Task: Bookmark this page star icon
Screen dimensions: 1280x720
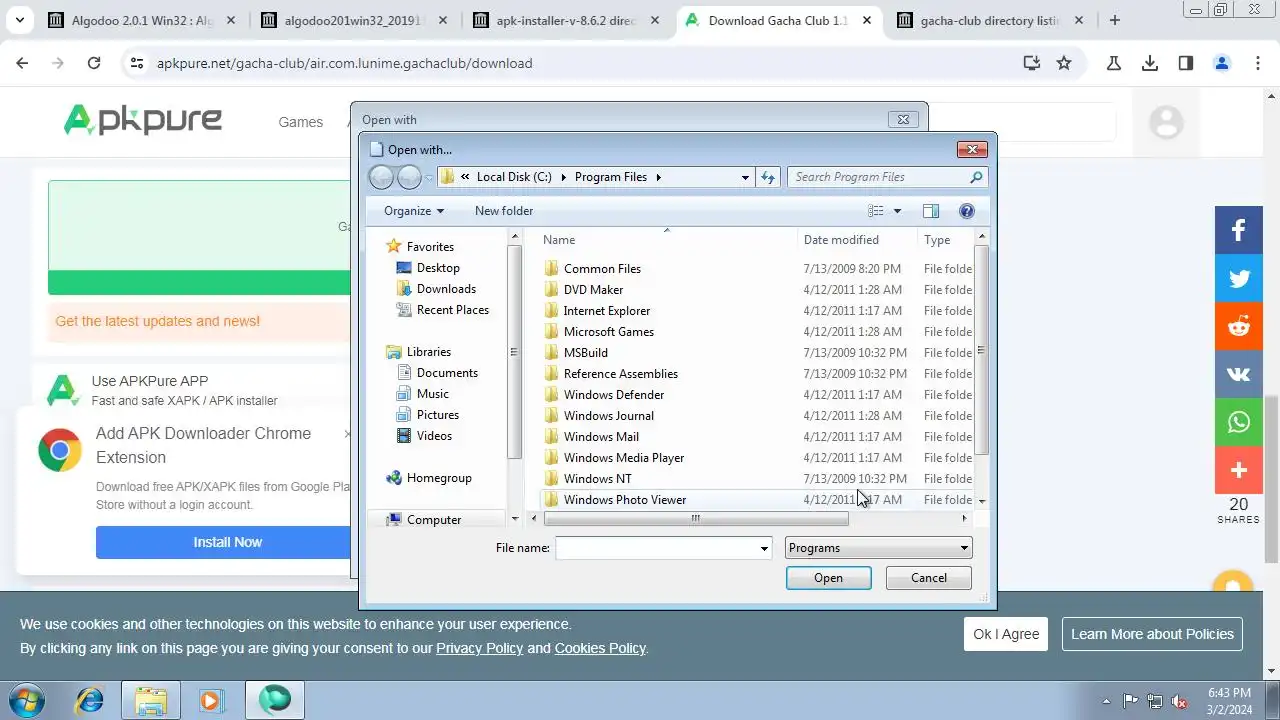Action: (x=1064, y=63)
